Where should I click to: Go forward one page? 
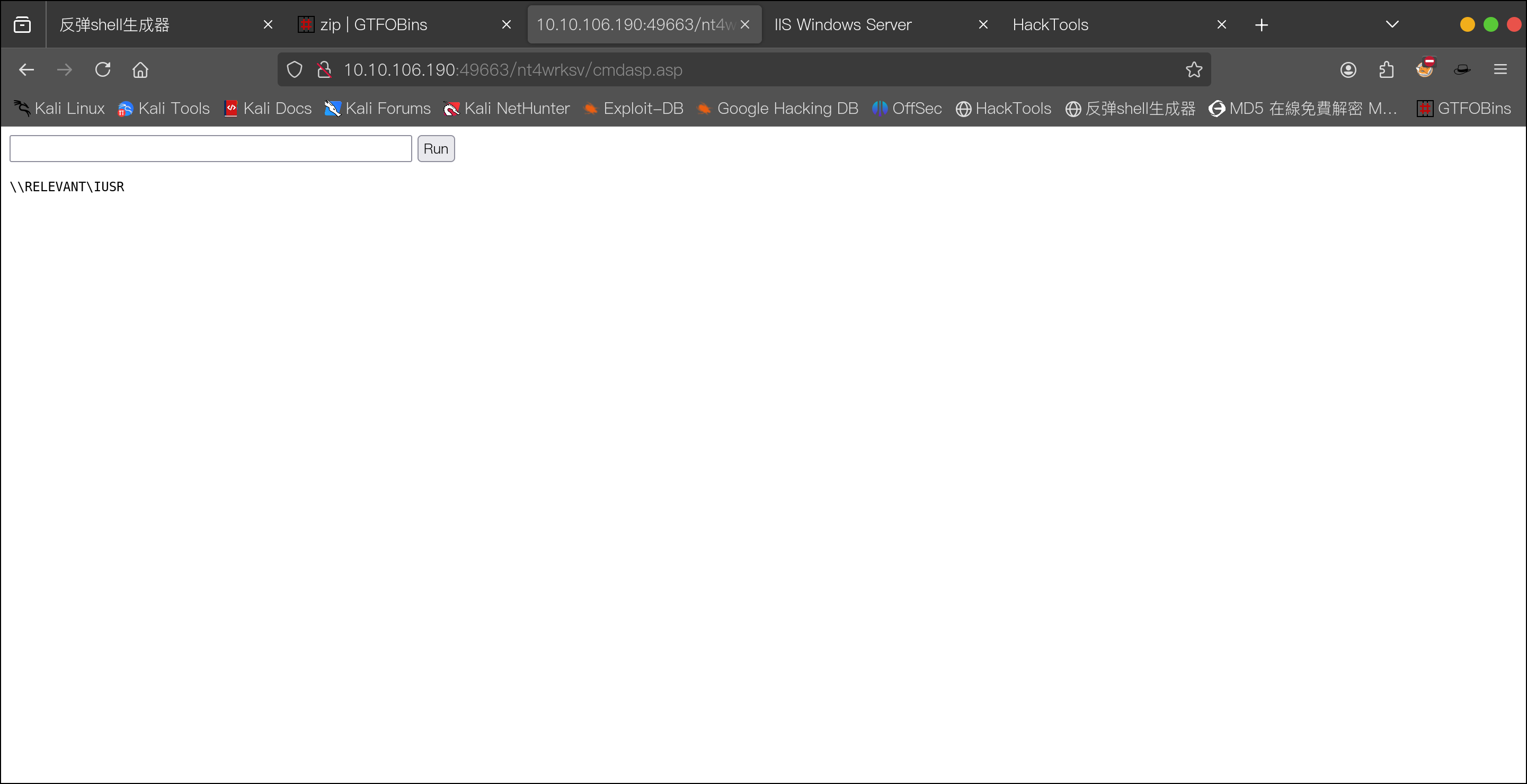click(64, 70)
